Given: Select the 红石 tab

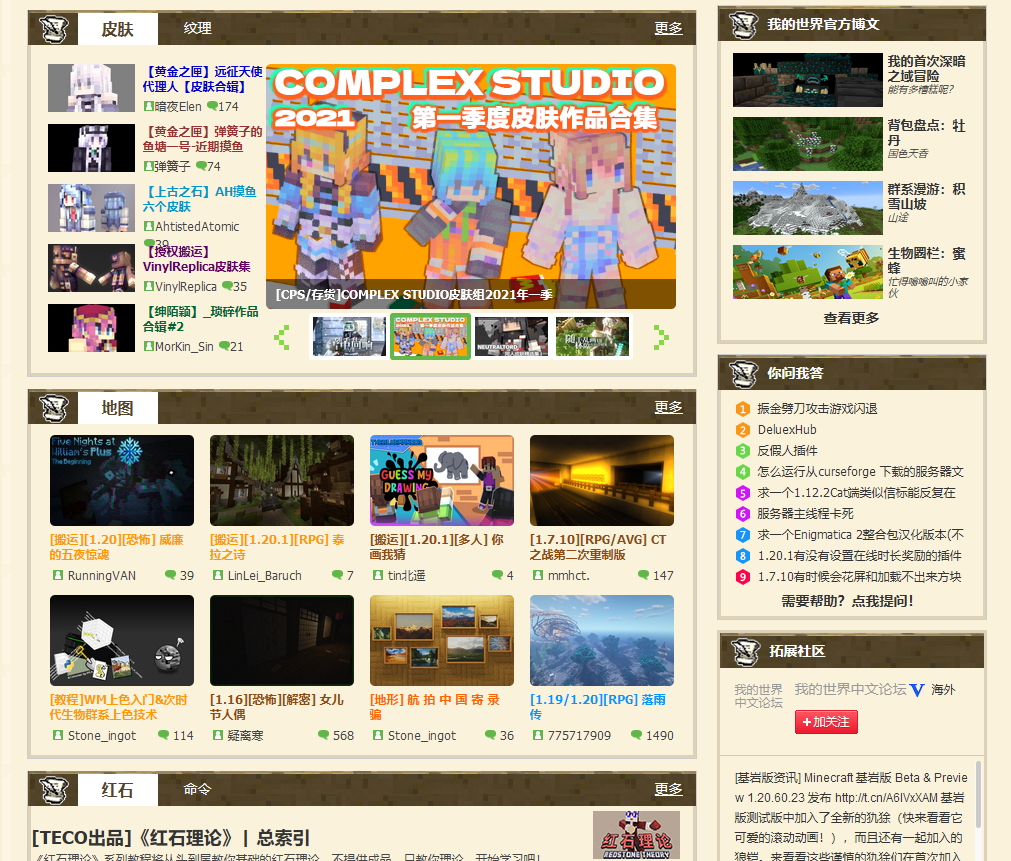Looking at the screenshot, I should (117, 789).
